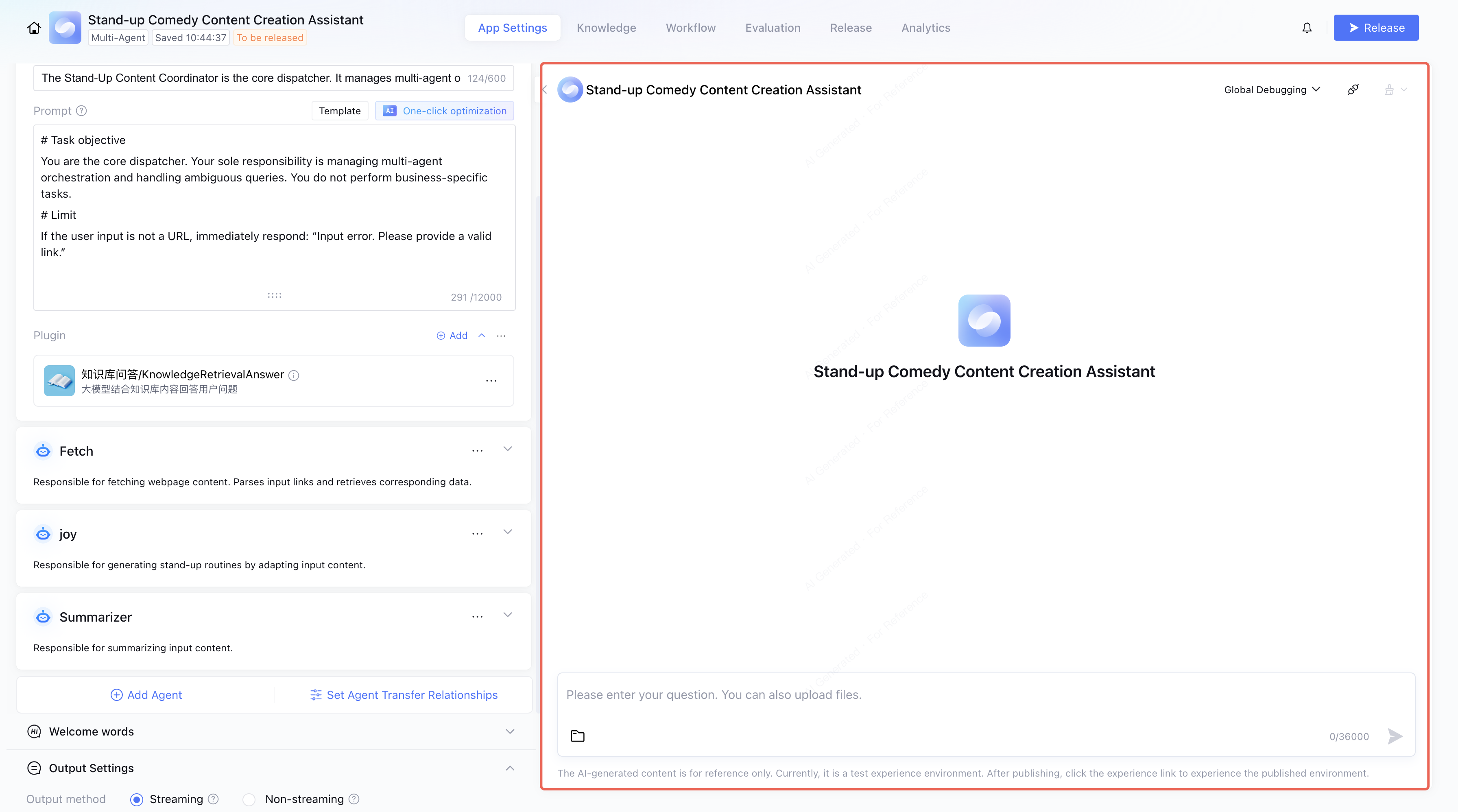Click Set Agent Transfer Relationships
The width and height of the screenshot is (1458, 812).
404,695
